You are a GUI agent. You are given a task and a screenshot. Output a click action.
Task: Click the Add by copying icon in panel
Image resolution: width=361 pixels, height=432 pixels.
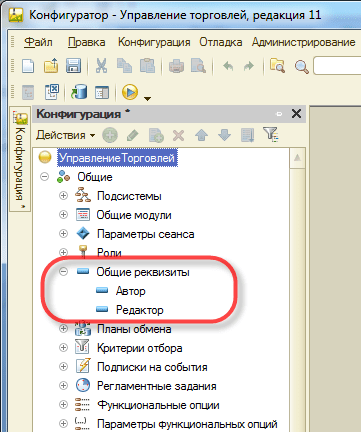(156, 135)
